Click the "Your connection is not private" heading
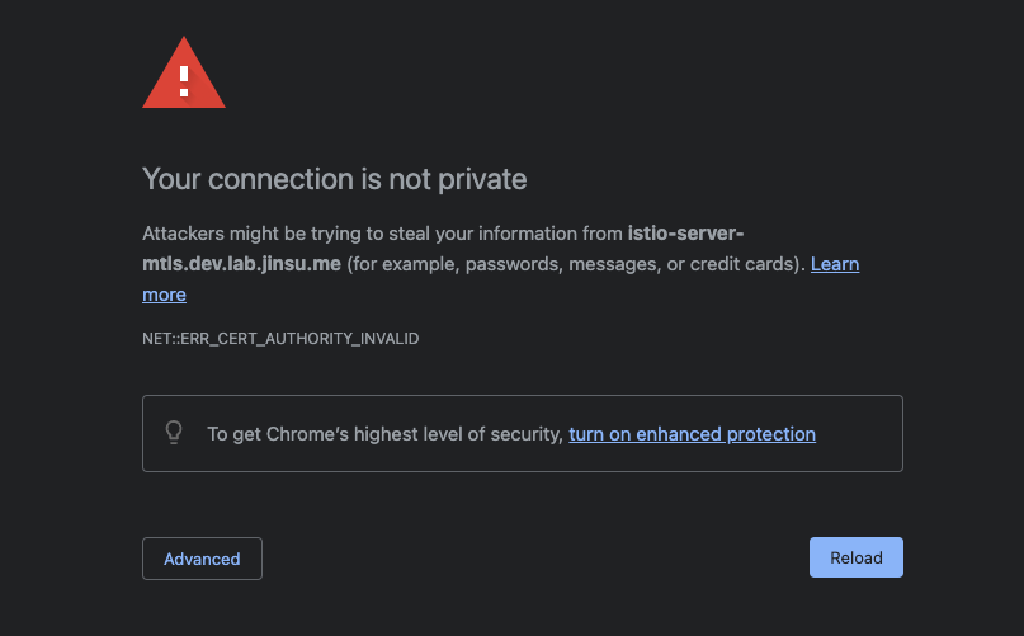Screen dimensions: 1024x636 click(x=334, y=179)
